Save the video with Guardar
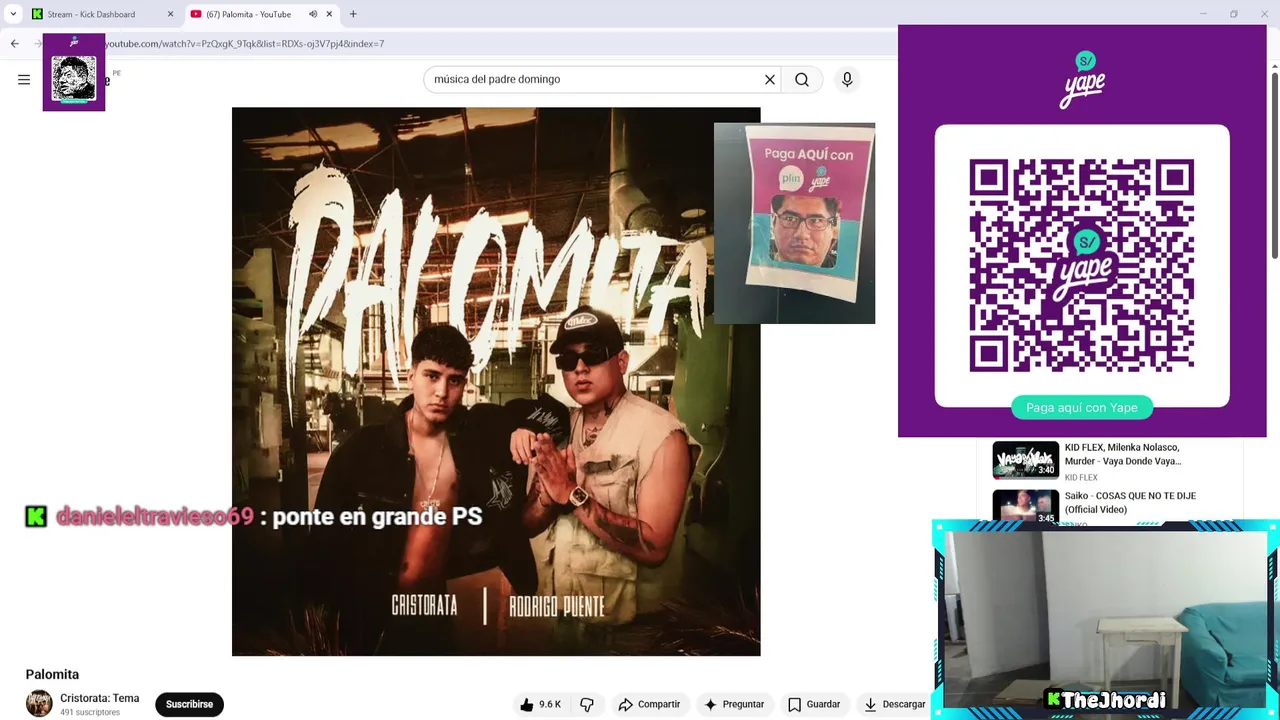1280x720 pixels. tap(814, 704)
